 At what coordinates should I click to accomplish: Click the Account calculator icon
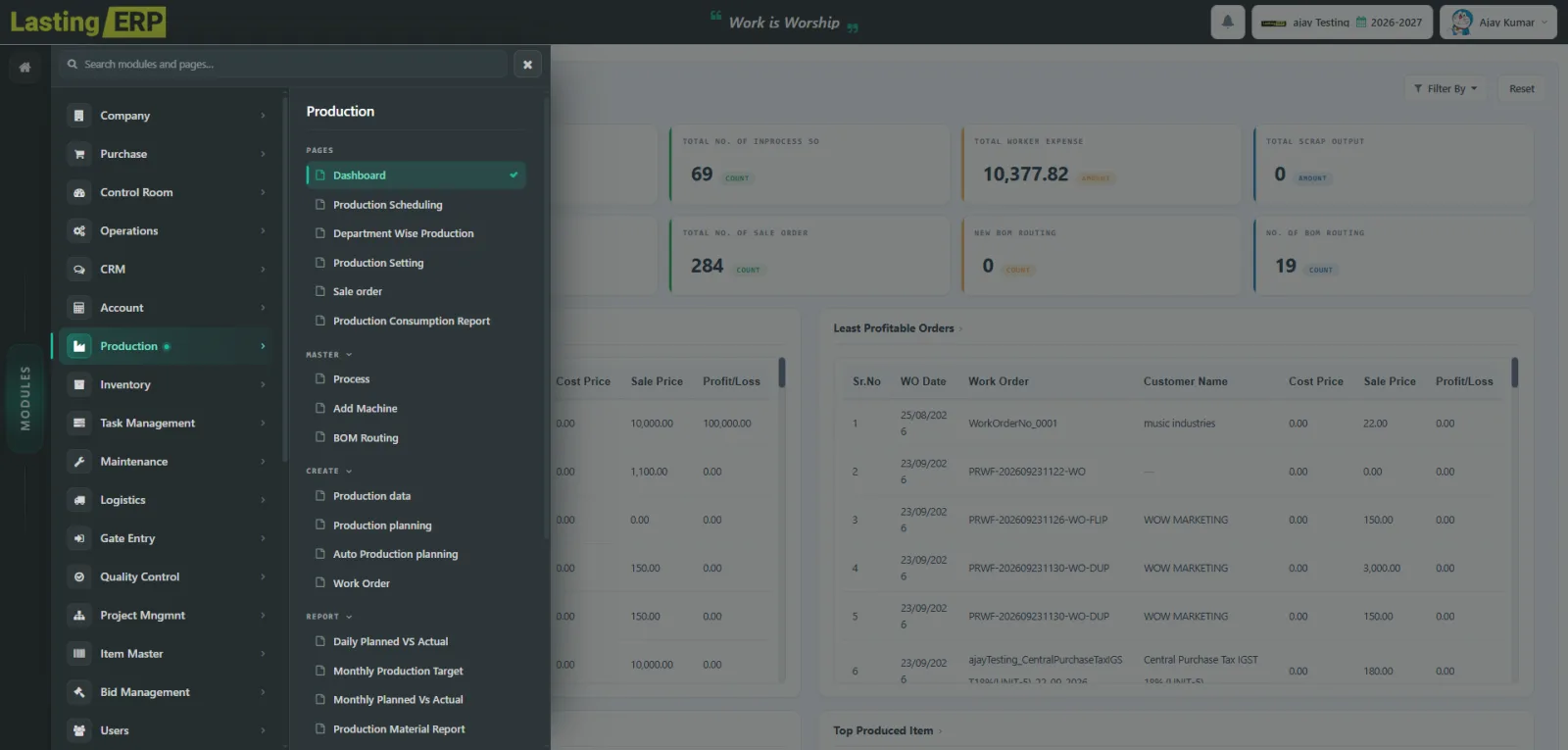point(79,308)
